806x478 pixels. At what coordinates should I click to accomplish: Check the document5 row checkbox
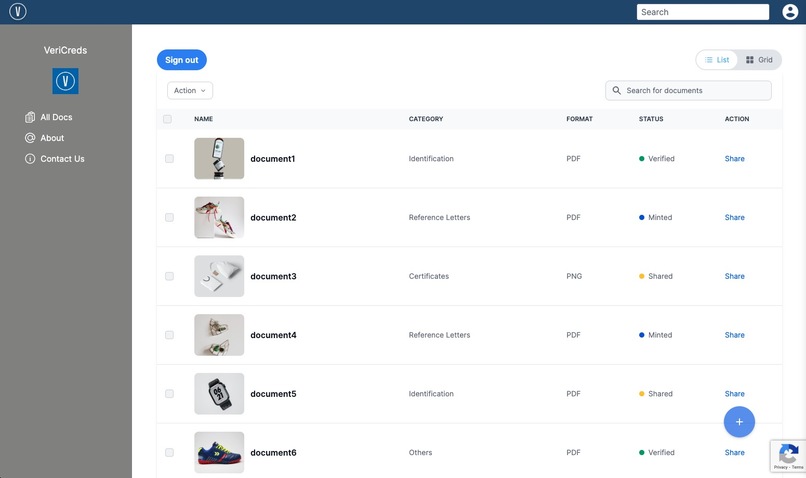169,394
